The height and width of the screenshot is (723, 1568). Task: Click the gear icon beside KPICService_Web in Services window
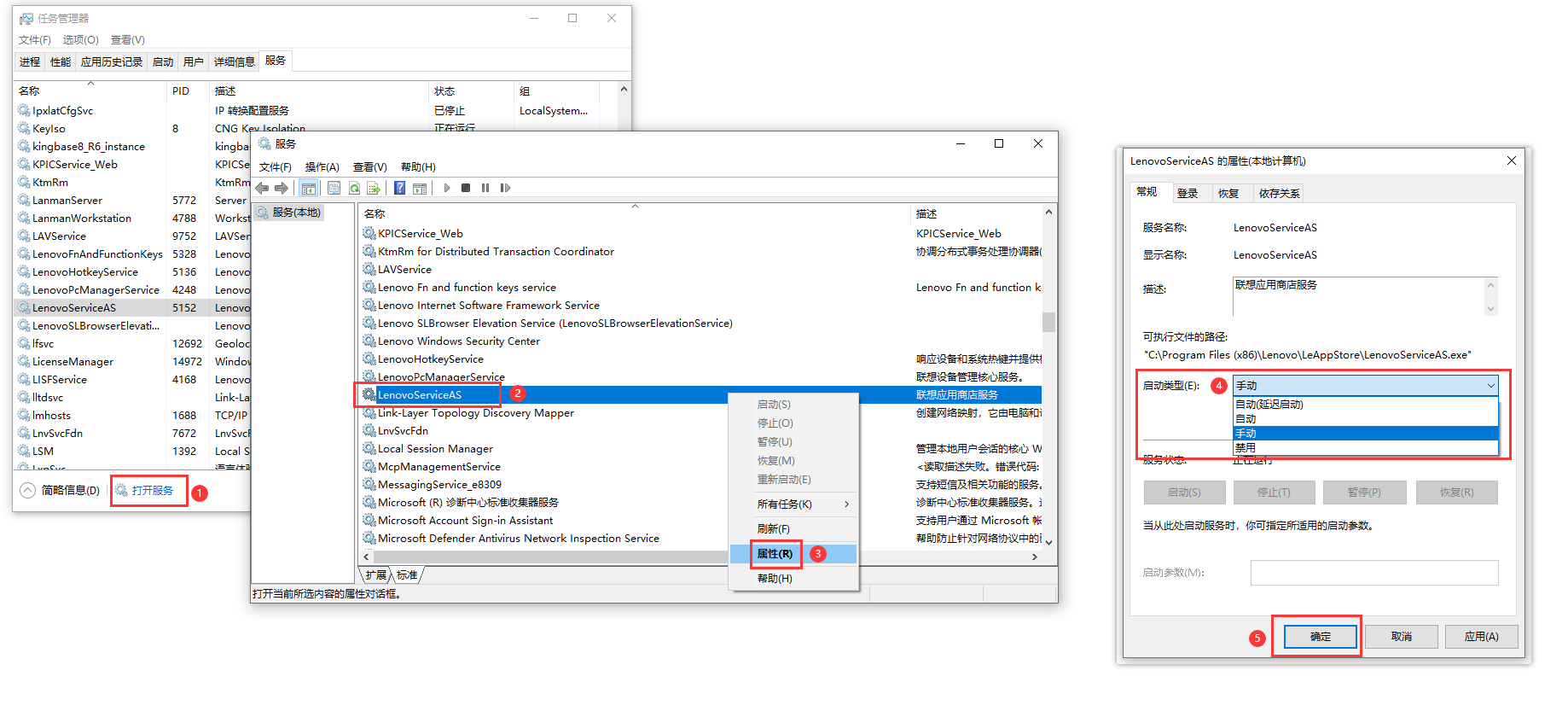coord(369,233)
